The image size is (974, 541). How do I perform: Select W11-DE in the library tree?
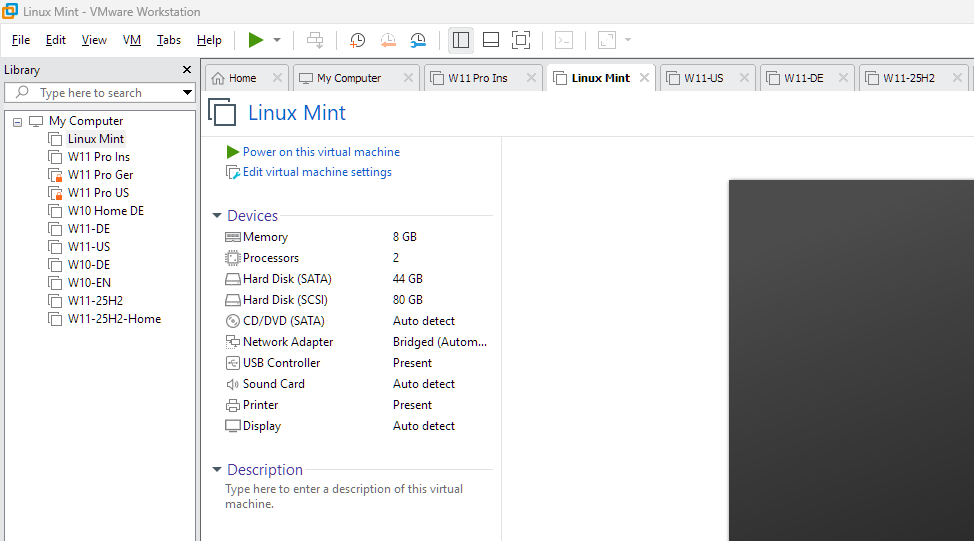coord(89,229)
